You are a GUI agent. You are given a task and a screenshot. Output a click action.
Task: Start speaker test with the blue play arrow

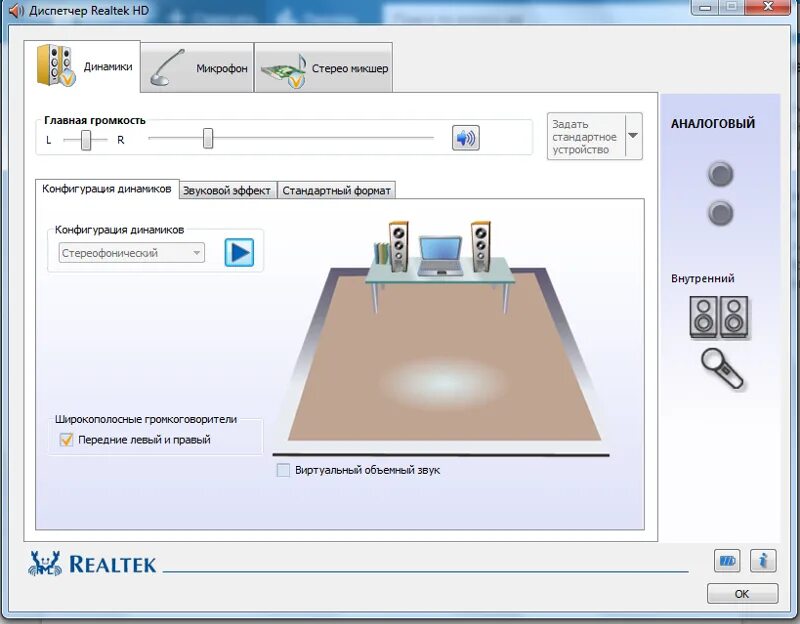tap(239, 252)
